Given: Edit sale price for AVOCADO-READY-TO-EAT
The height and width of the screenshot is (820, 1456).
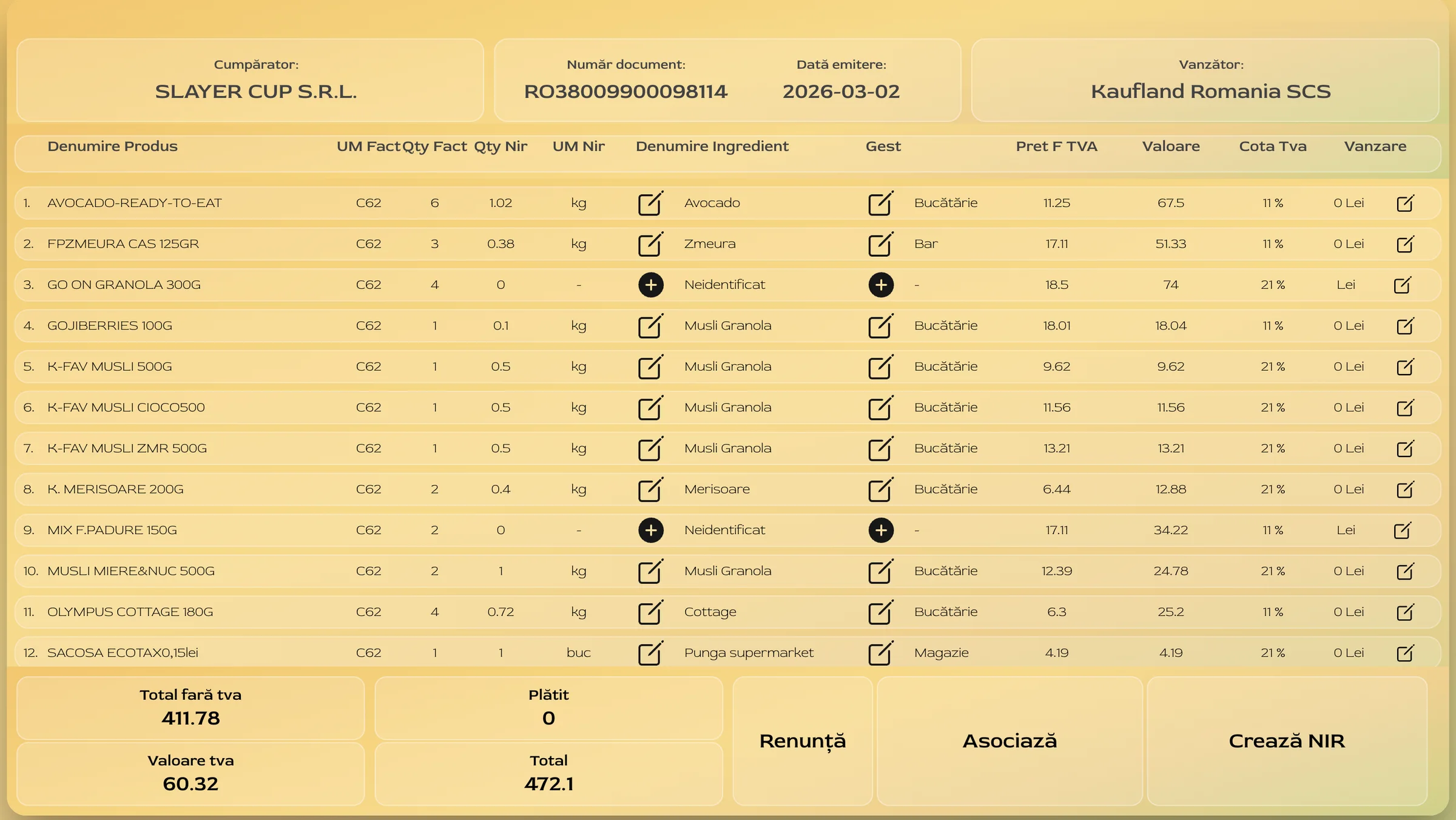Looking at the screenshot, I should point(1404,203).
